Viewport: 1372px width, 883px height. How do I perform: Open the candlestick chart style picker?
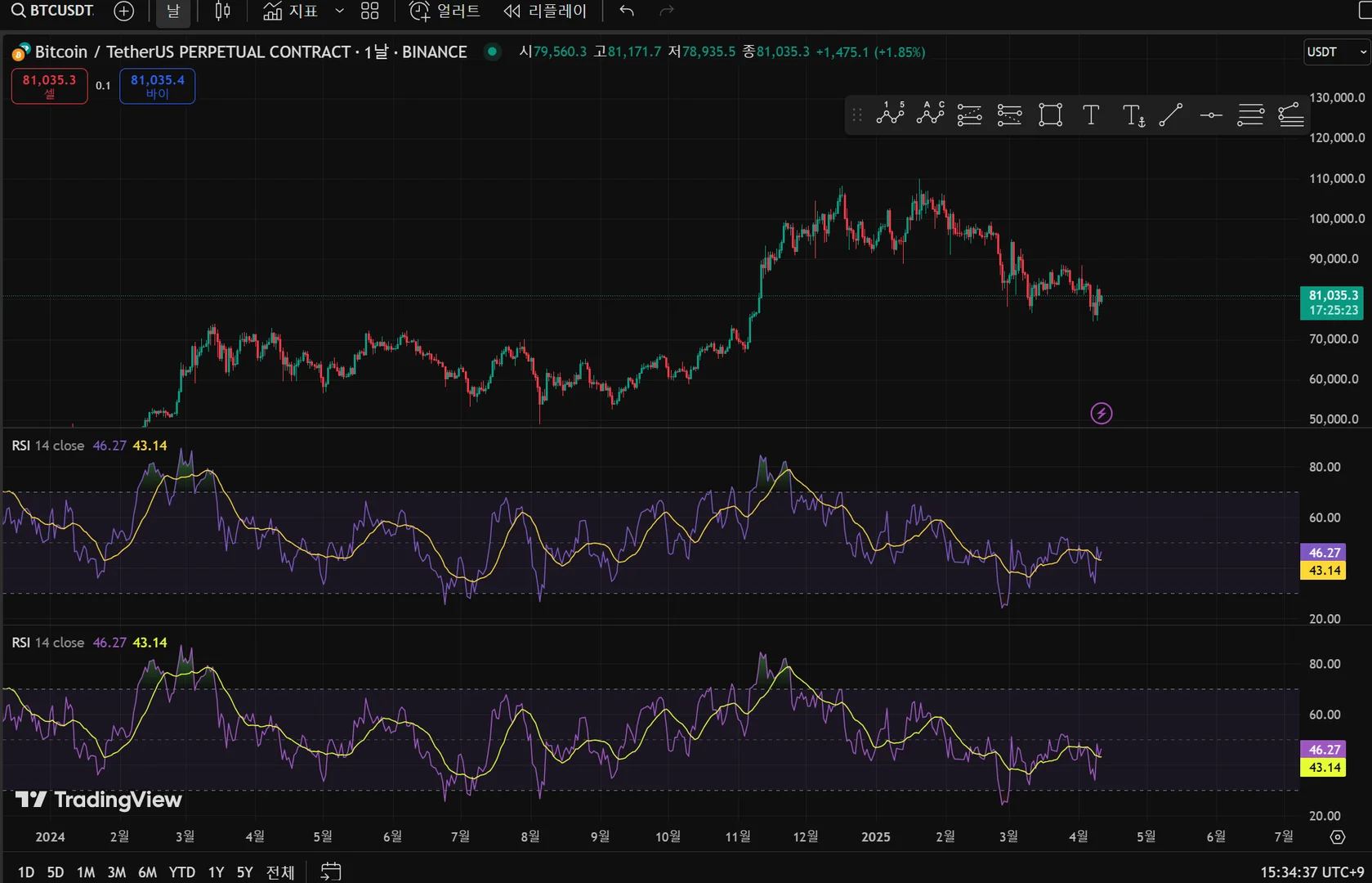[x=222, y=11]
